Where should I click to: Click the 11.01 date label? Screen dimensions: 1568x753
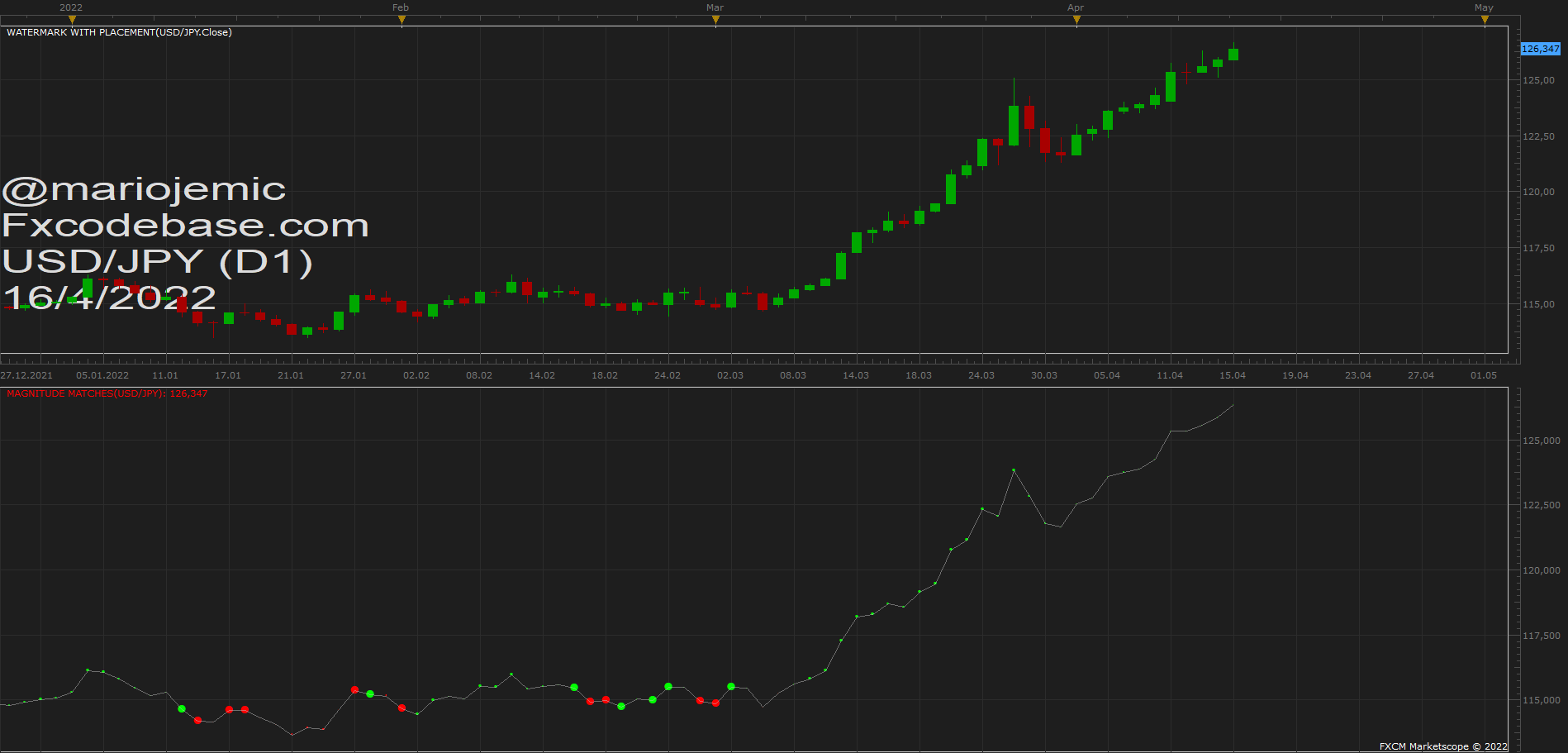click(x=165, y=375)
